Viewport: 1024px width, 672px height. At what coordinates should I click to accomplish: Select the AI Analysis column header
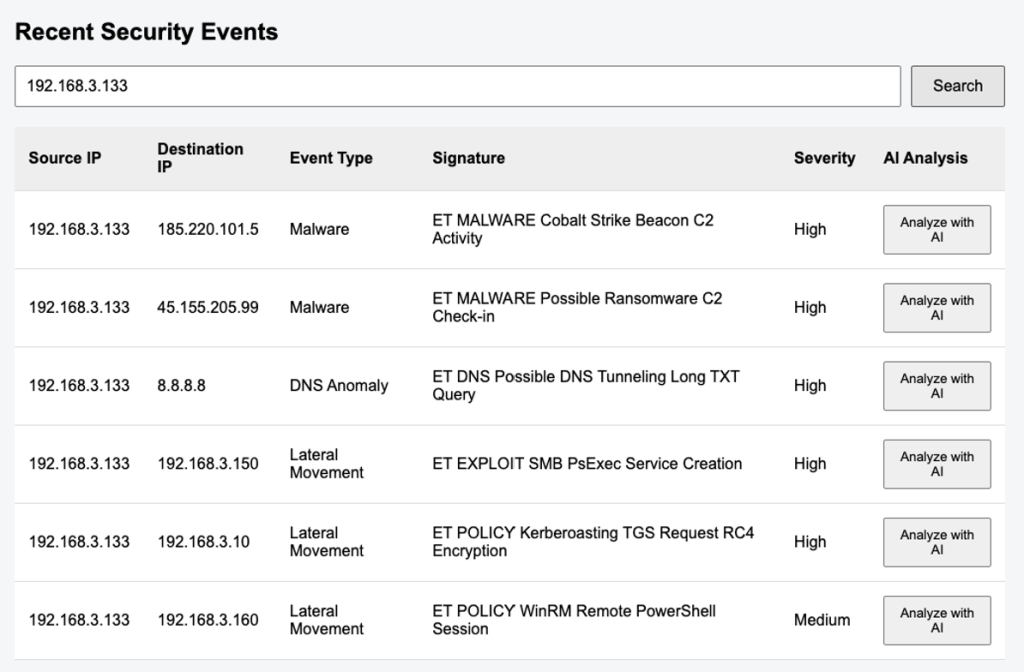tap(925, 158)
